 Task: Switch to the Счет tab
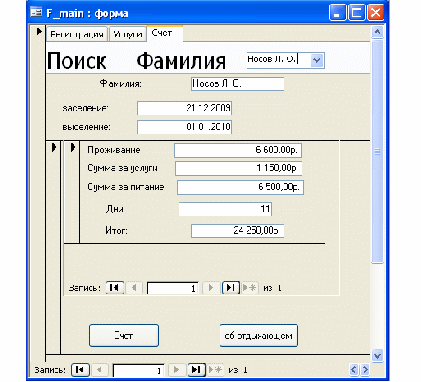point(162,33)
